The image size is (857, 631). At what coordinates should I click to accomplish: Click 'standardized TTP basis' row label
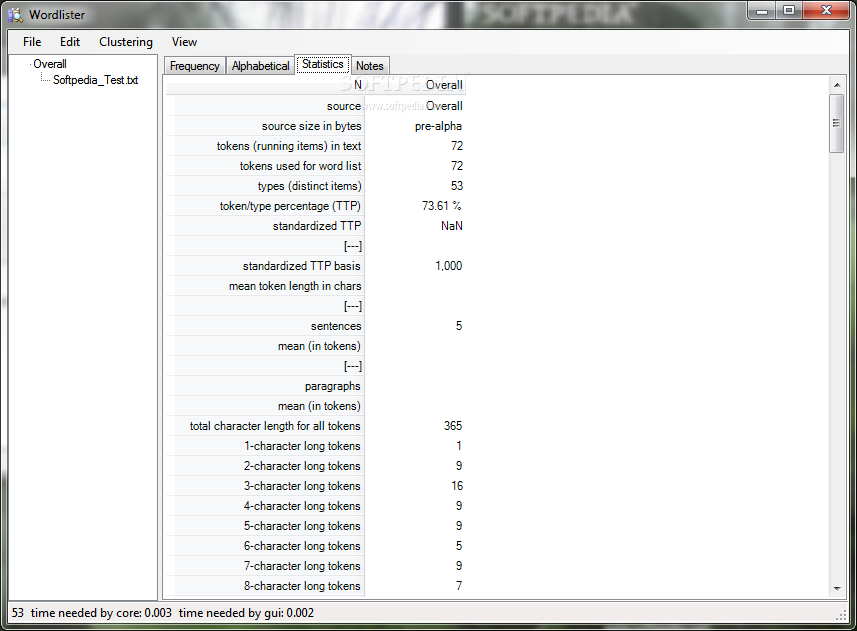[301, 266]
